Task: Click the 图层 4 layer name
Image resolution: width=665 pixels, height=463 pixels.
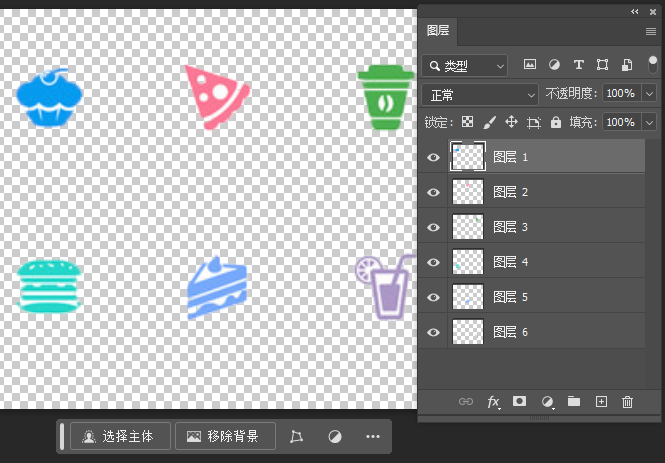Action: click(511, 262)
